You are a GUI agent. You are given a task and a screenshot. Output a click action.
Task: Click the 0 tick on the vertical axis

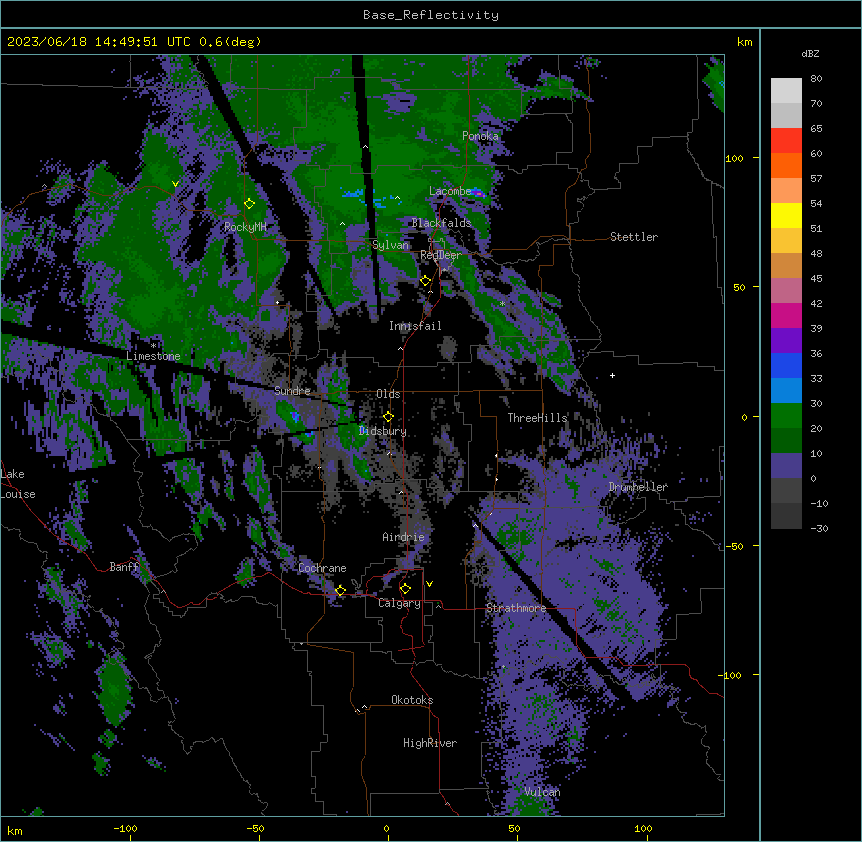click(x=744, y=417)
